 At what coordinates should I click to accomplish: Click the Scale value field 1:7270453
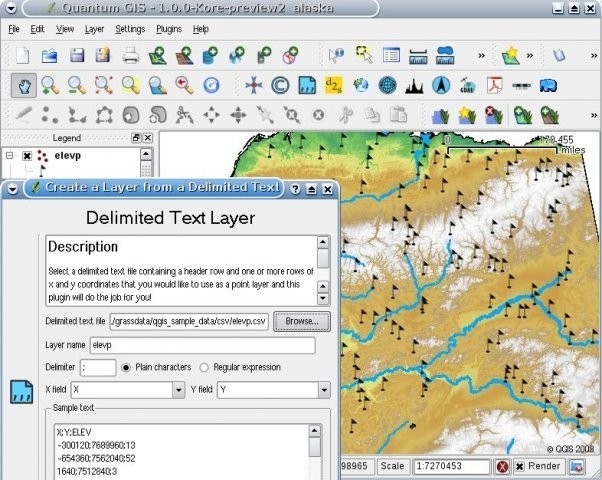pyautogui.click(x=452, y=466)
